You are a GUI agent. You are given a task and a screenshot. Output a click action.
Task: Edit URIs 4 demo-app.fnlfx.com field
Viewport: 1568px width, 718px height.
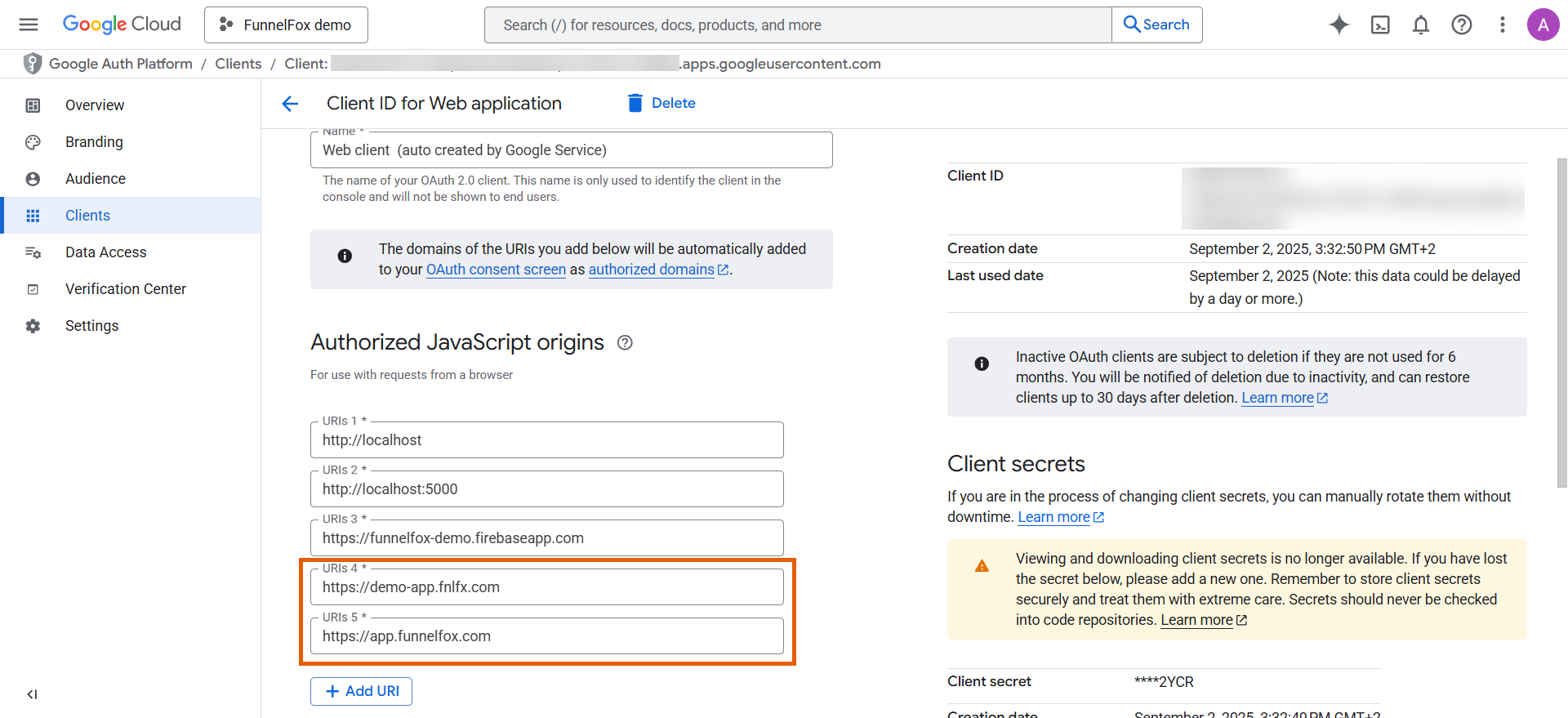tap(547, 587)
